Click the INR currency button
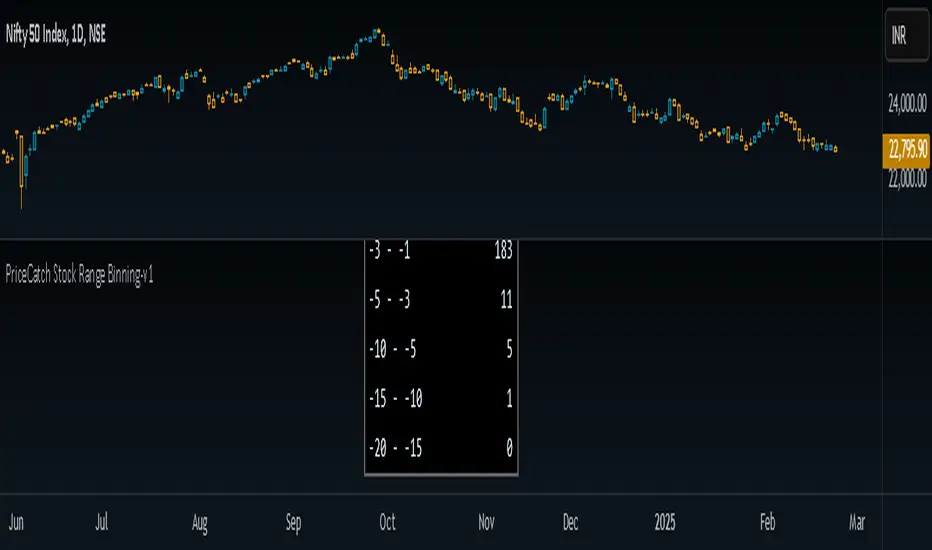Viewport: 932px width, 550px height. pyautogui.click(x=906, y=35)
